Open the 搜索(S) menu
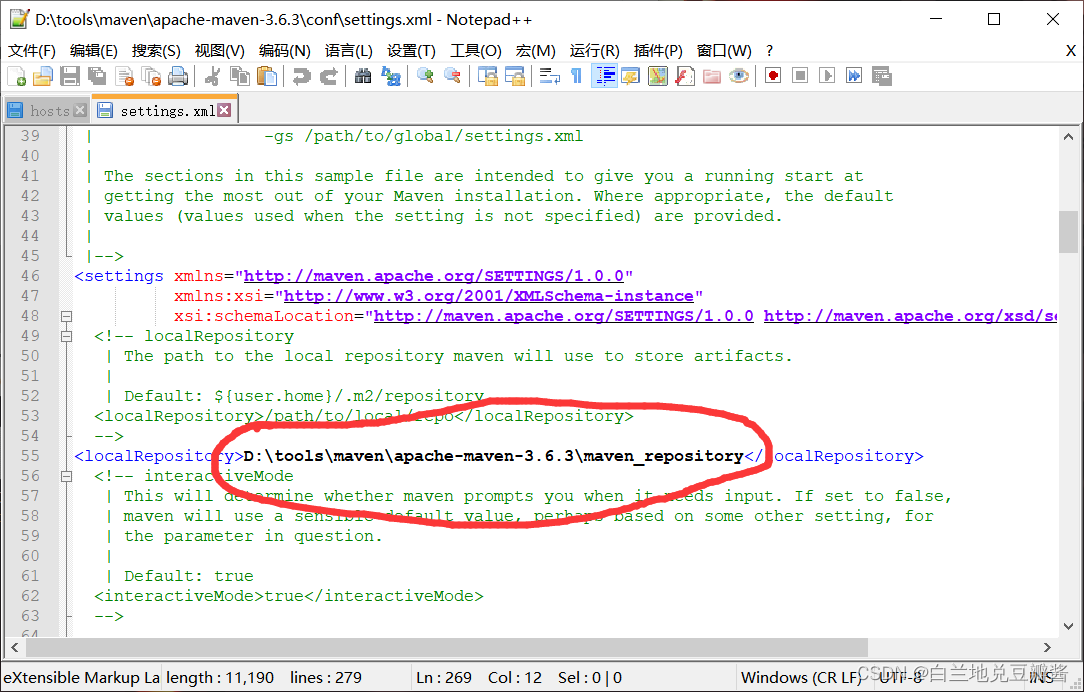Viewport: 1084px width, 692px height. pos(156,50)
